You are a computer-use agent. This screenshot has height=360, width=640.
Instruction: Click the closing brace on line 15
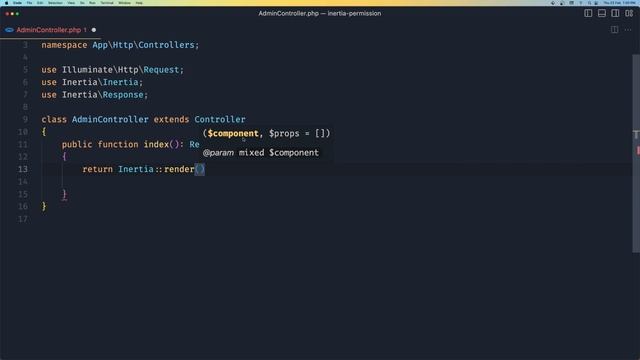[64, 194]
